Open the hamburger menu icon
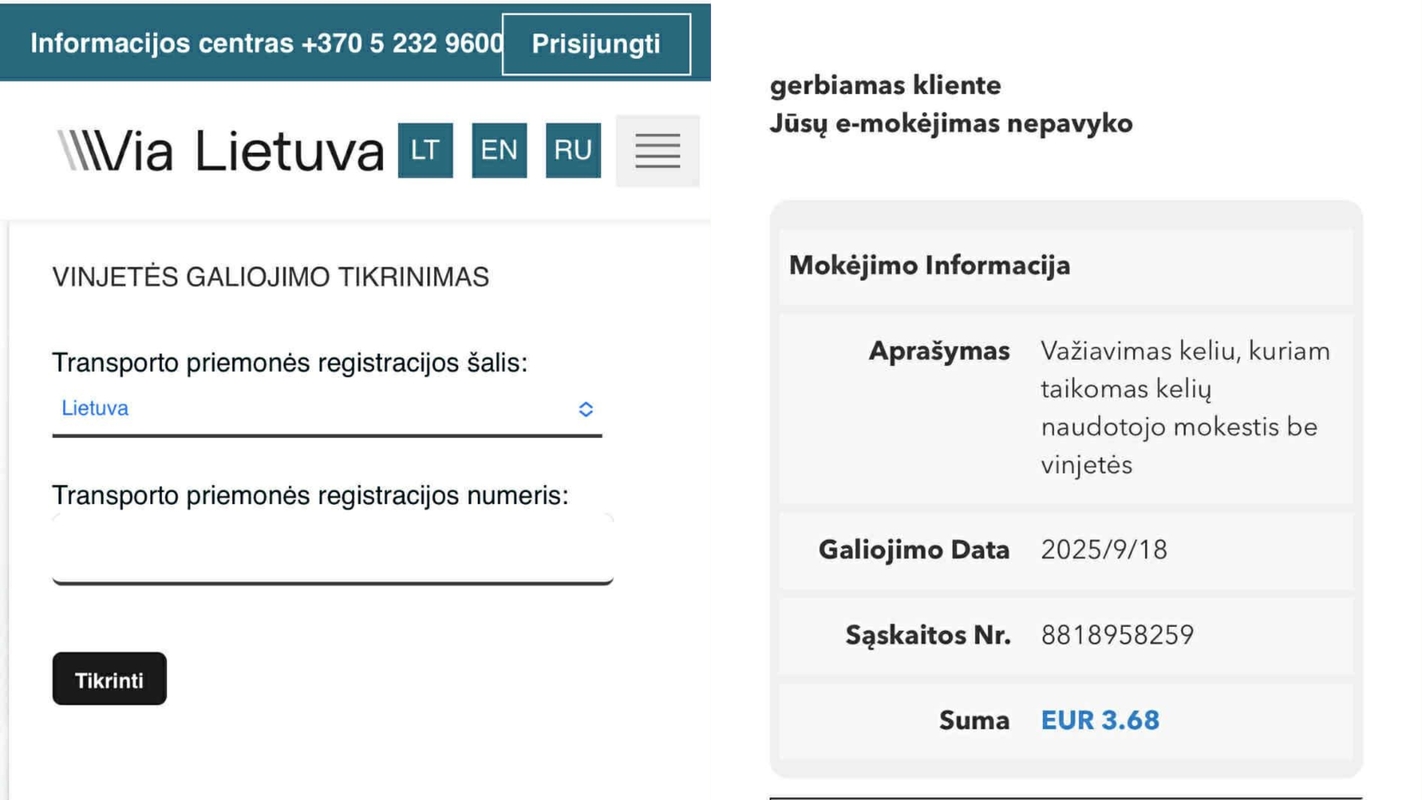Viewport: 1422px width, 800px height. click(658, 151)
